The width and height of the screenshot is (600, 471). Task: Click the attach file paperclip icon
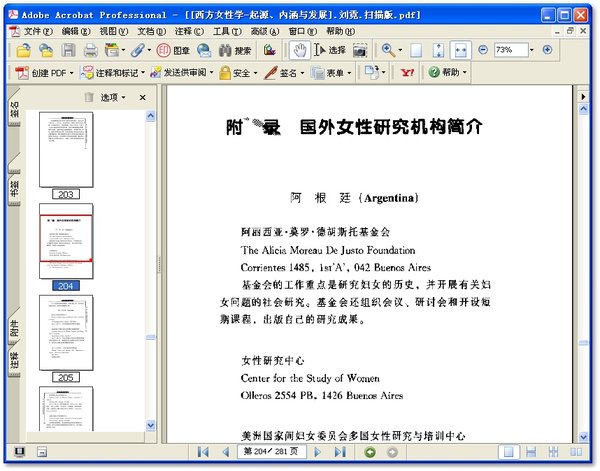point(137,50)
